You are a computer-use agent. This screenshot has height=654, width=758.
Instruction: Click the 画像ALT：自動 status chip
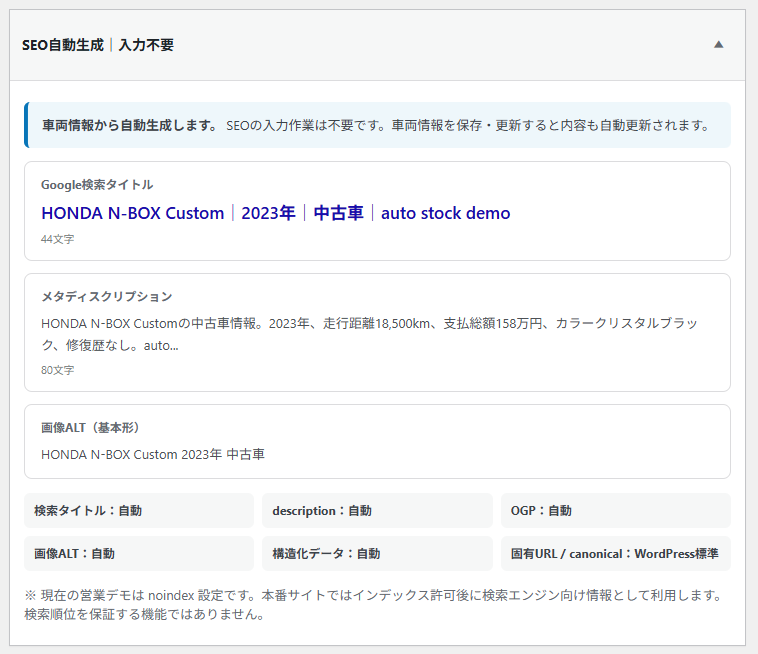[139, 553]
